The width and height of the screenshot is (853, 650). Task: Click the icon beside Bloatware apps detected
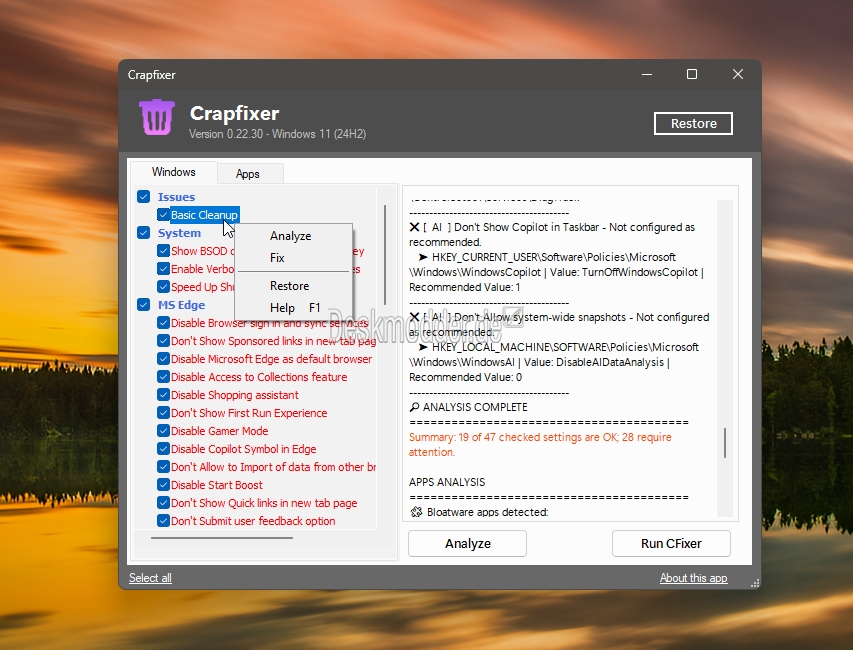click(x=416, y=512)
